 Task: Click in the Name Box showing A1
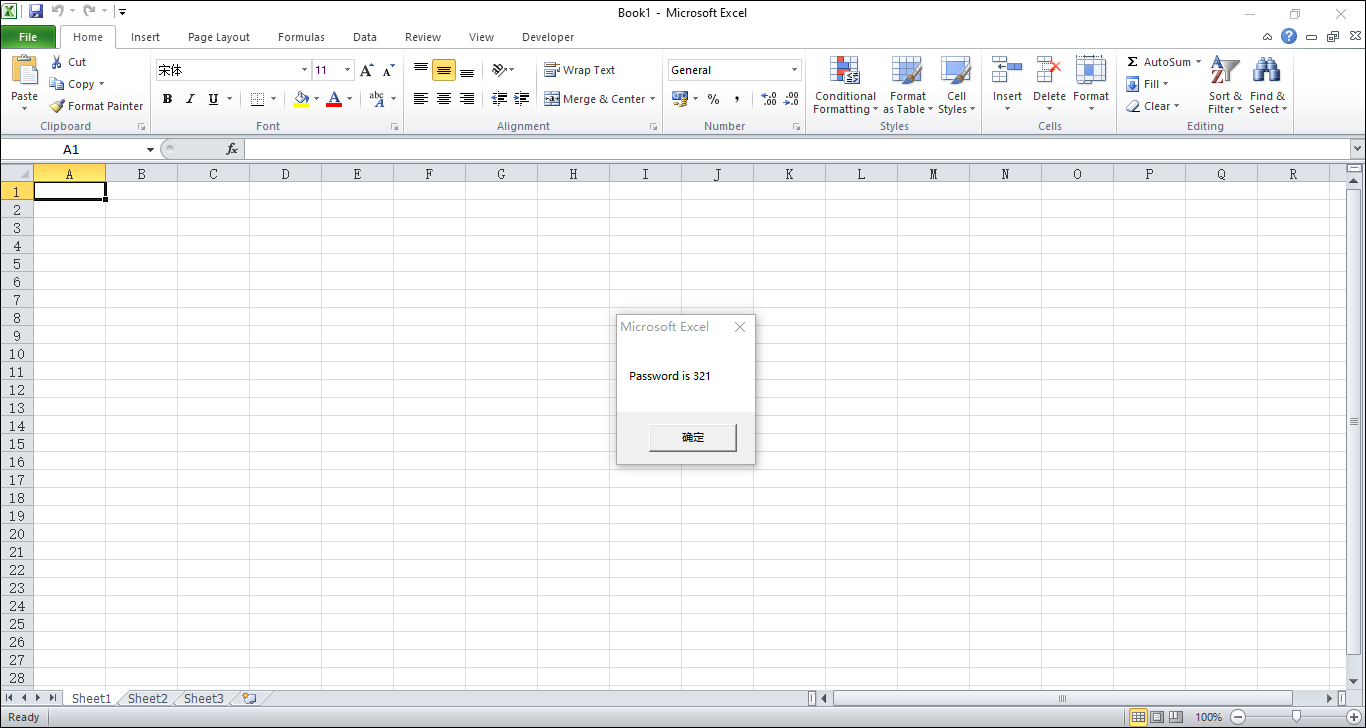[x=71, y=149]
